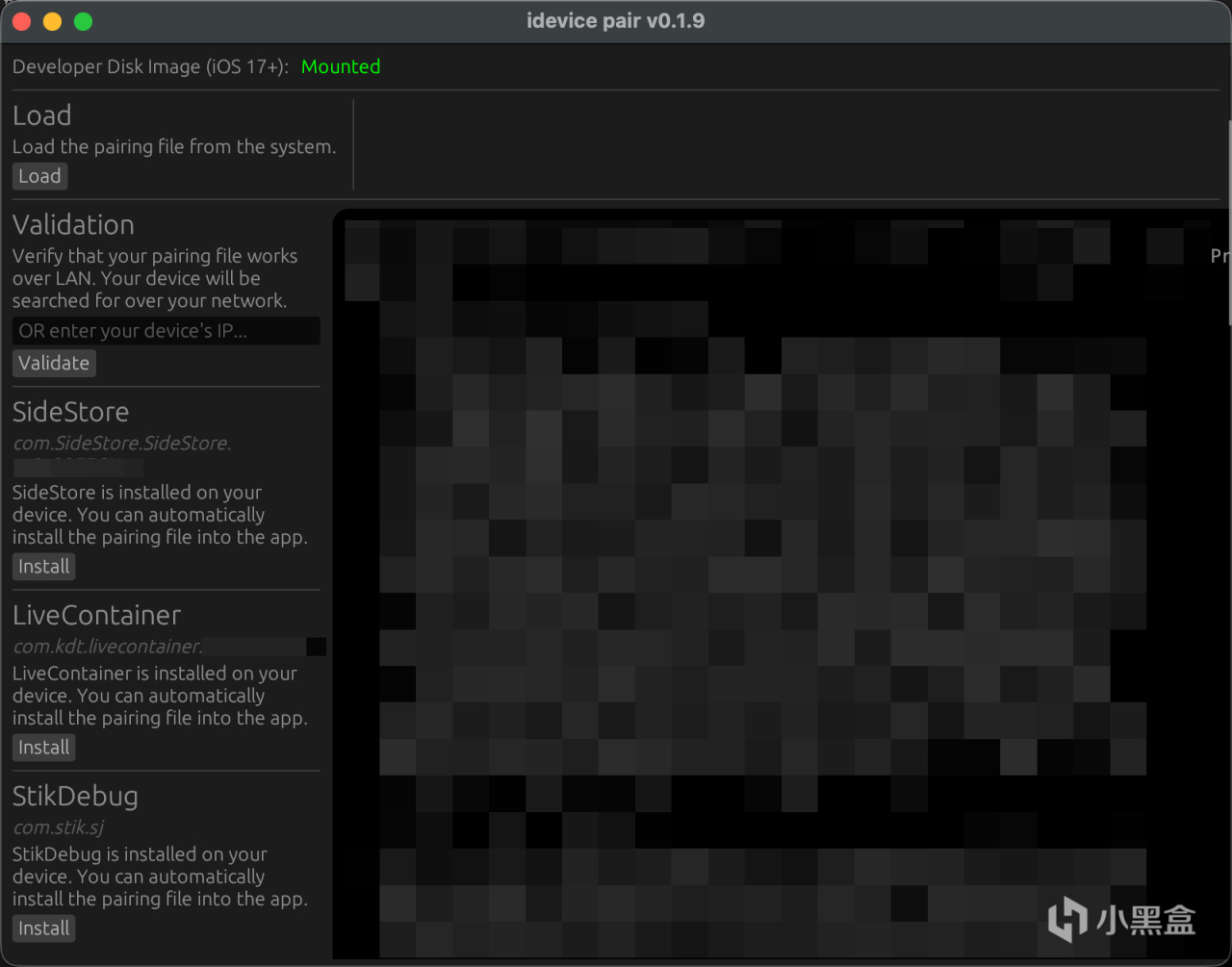This screenshot has height=967, width=1232.
Task: Click the Validate button
Action: point(54,363)
